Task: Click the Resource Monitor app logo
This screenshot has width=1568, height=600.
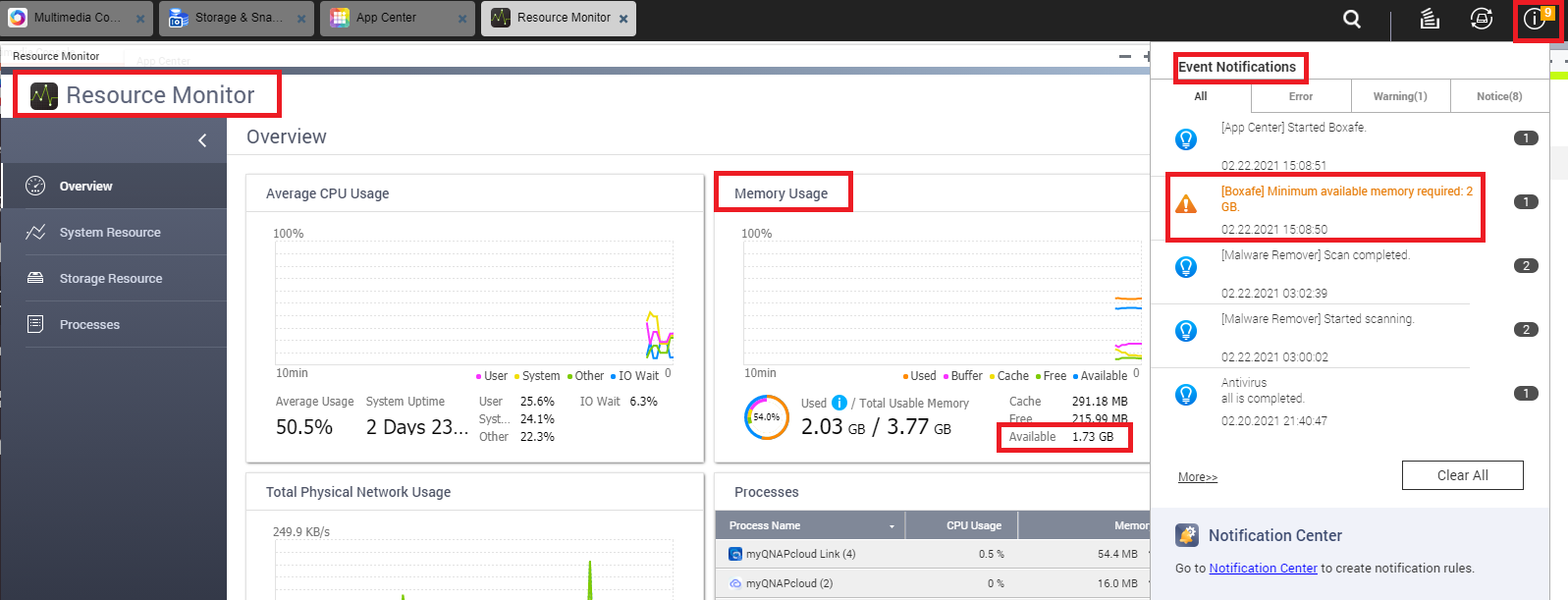Action: (x=43, y=95)
